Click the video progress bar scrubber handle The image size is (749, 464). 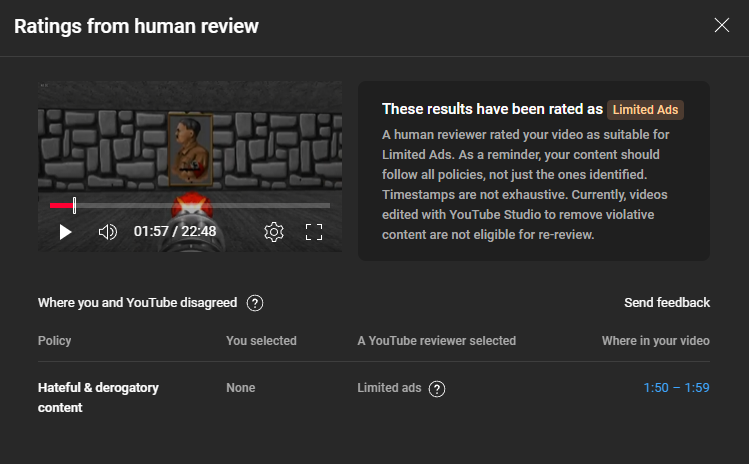[75, 205]
